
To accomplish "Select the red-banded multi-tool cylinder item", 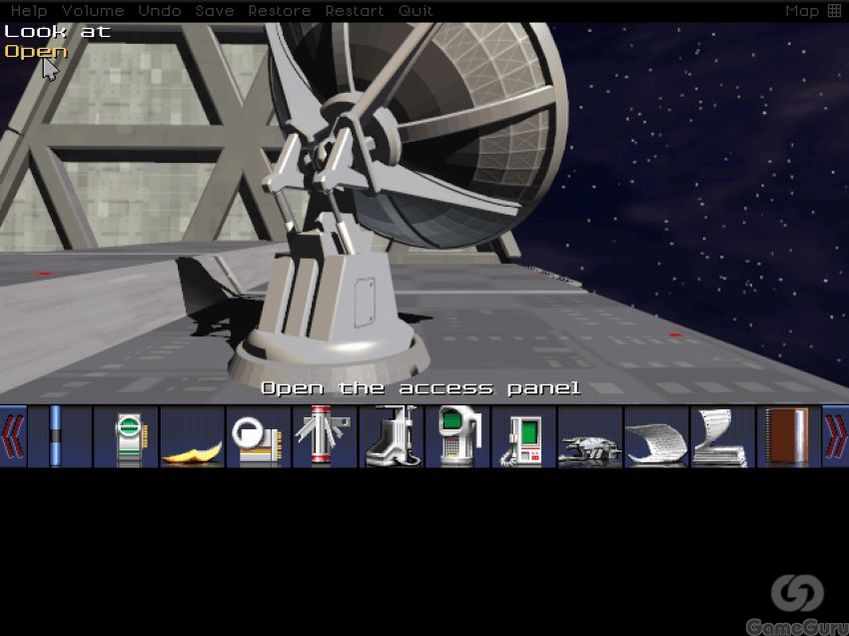I will 323,435.
